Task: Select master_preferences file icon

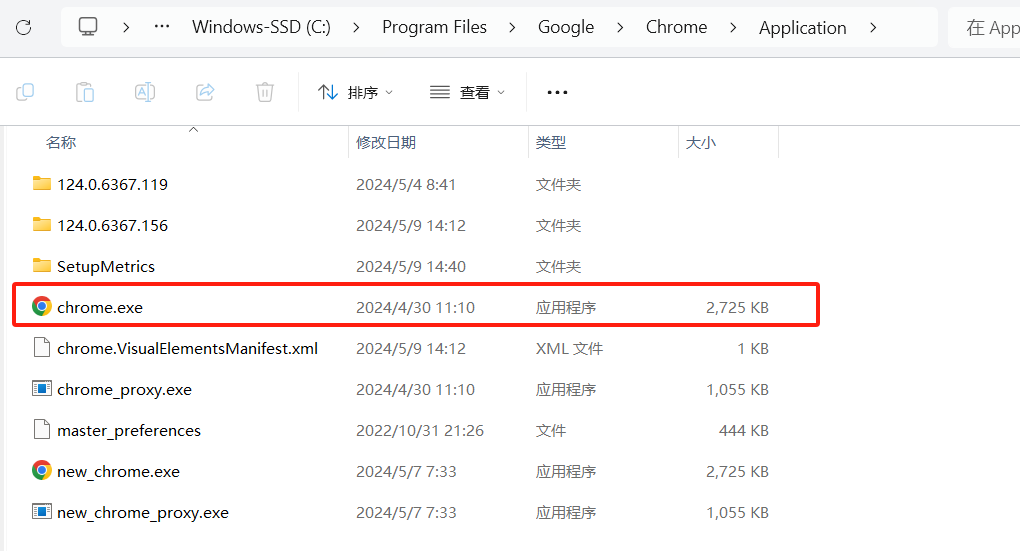Action: [42, 429]
